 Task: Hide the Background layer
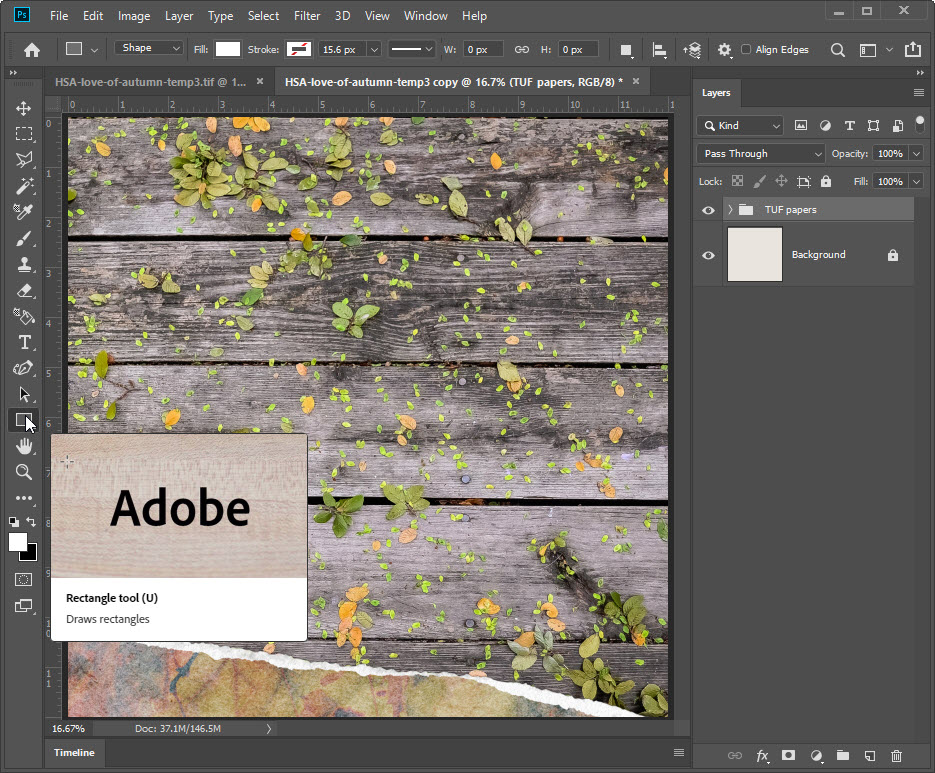[x=708, y=255]
